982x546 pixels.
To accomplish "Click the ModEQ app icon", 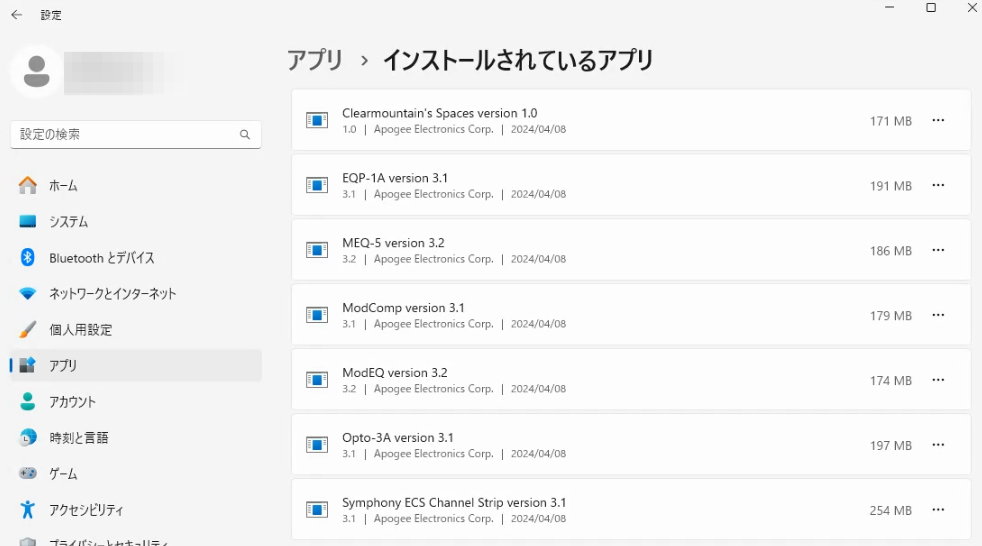I will point(317,380).
